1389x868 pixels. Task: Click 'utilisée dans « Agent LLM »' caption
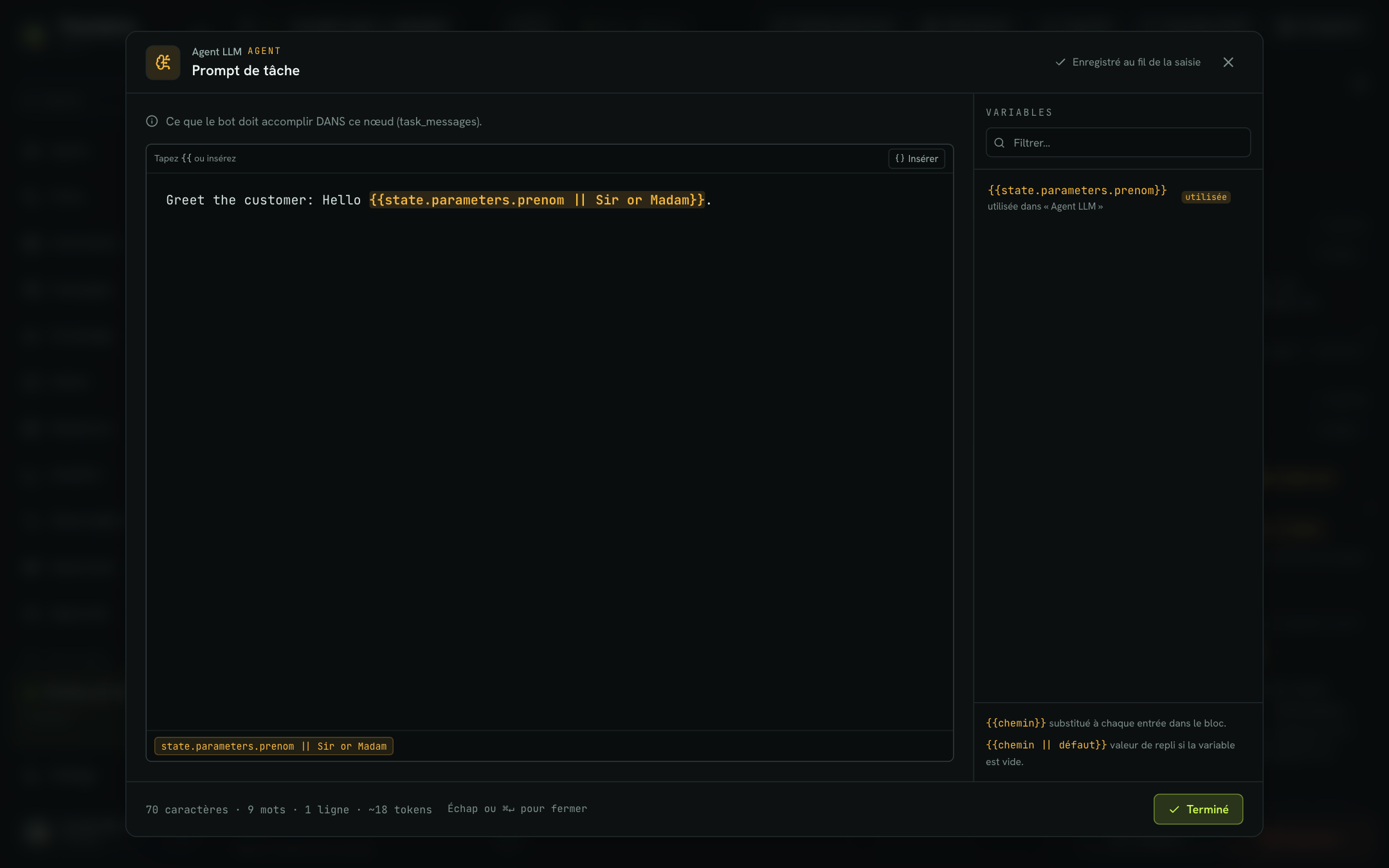(1046, 206)
